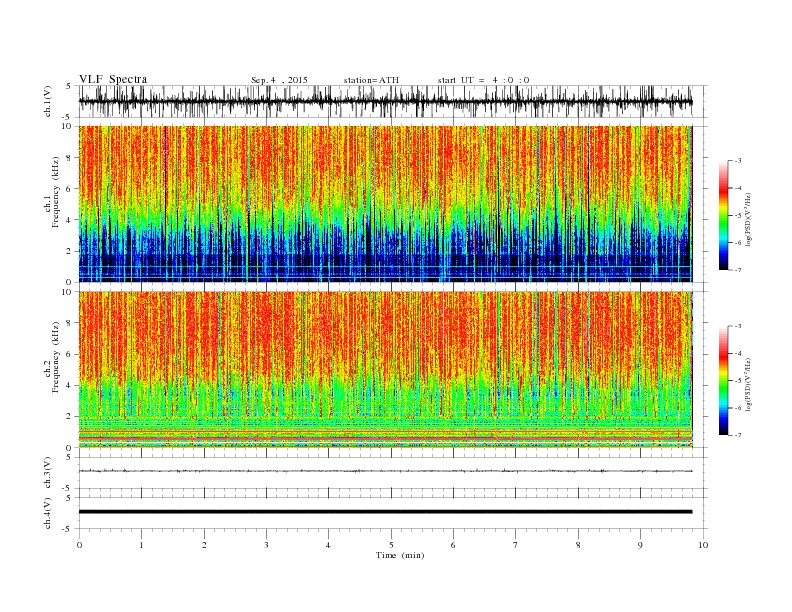Click inside the ch.2 spectrogram panel
This screenshot has height=612, width=792.
pyautogui.click(x=385, y=369)
